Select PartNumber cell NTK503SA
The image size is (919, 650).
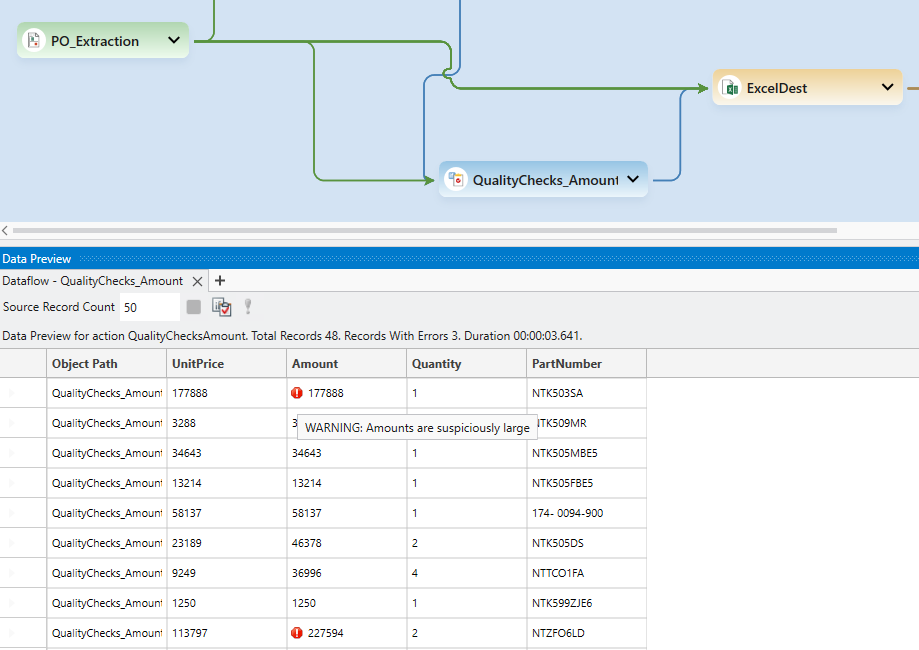tap(587, 393)
